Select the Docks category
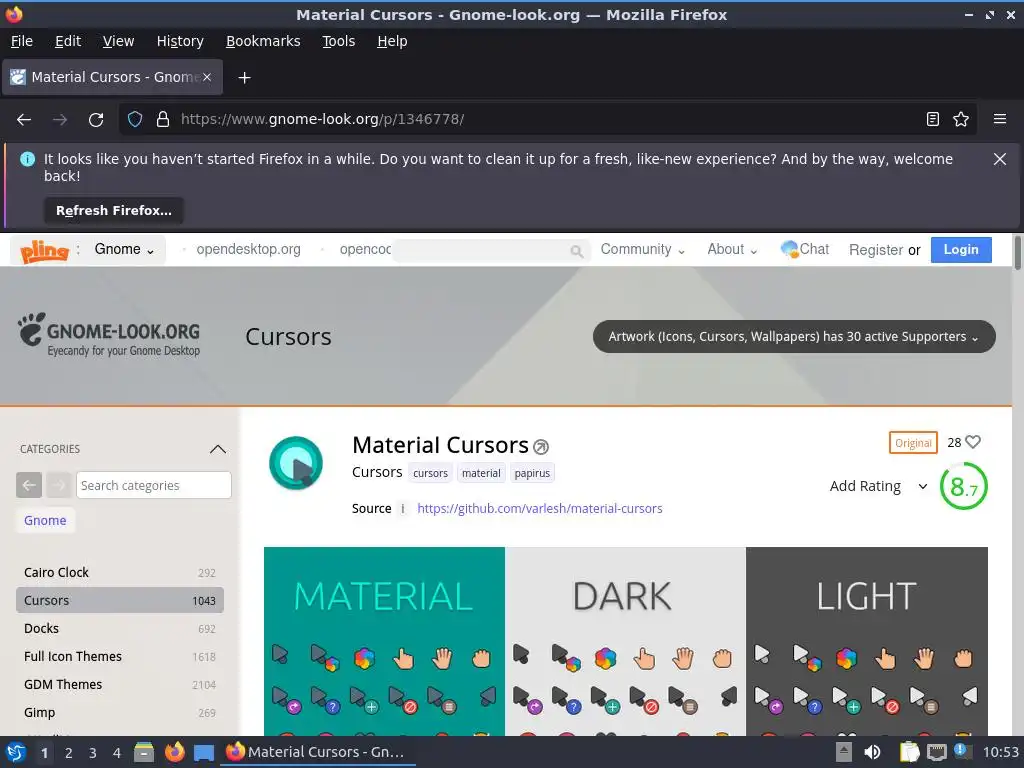The width and height of the screenshot is (1024, 768). (120, 629)
